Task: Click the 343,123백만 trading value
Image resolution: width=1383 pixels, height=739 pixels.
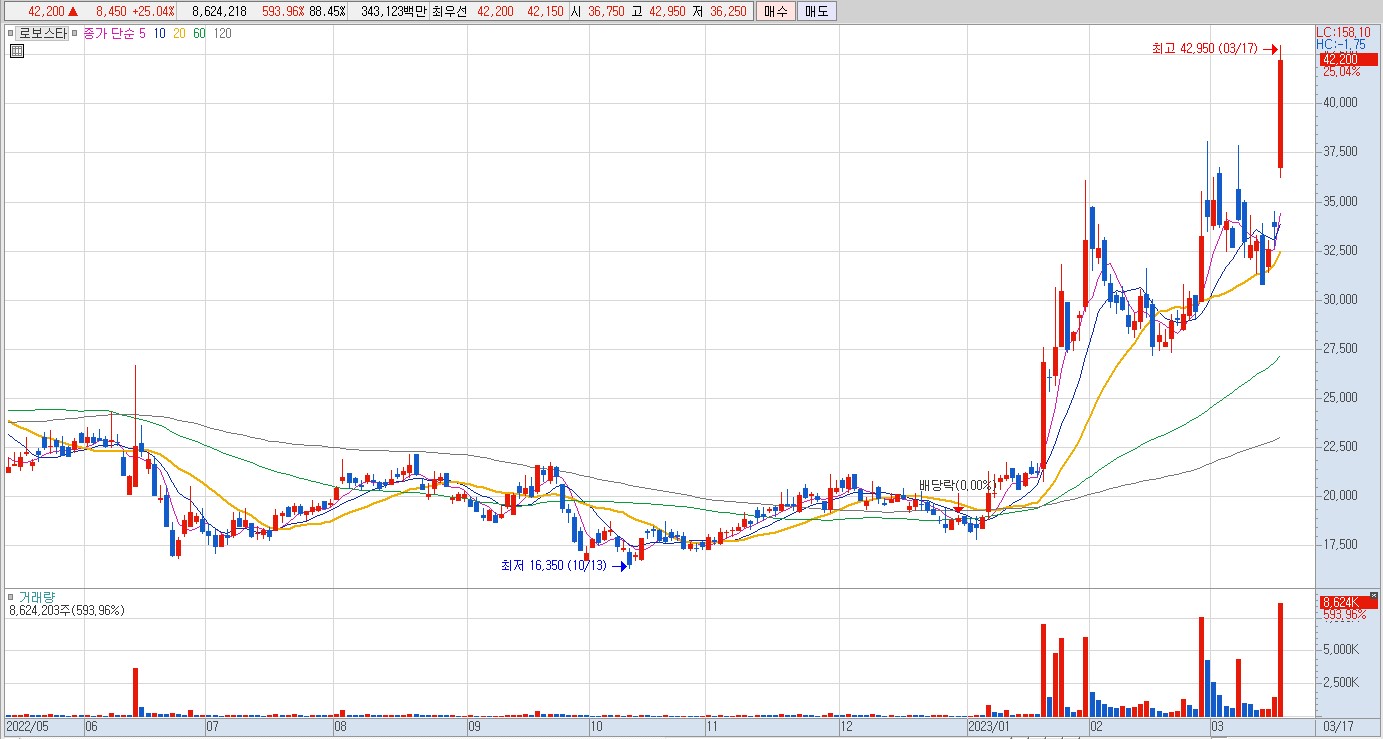Action: (393, 11)
